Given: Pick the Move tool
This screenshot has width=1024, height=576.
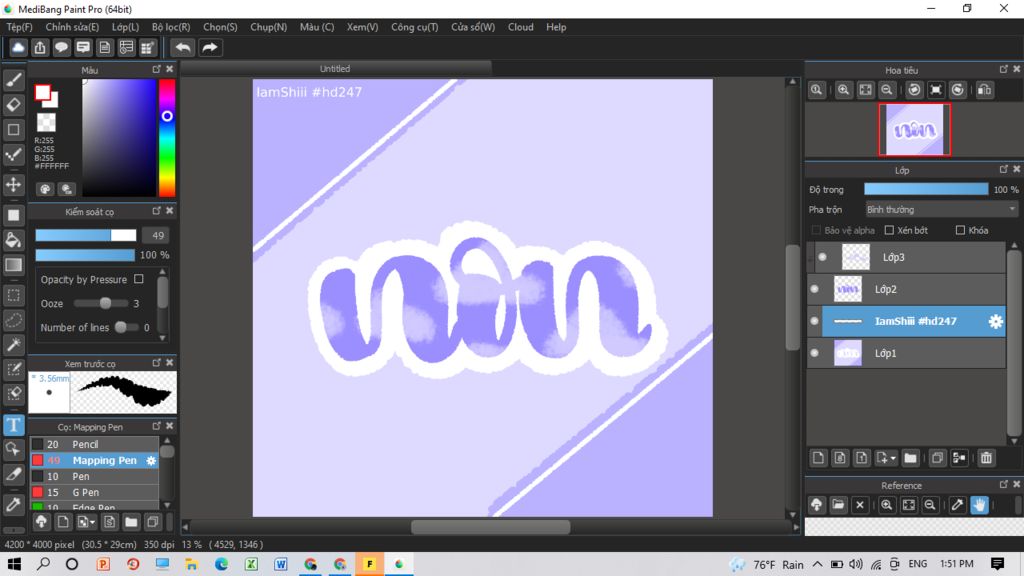Looking at the screenshot, I should [x=14, y=185].
